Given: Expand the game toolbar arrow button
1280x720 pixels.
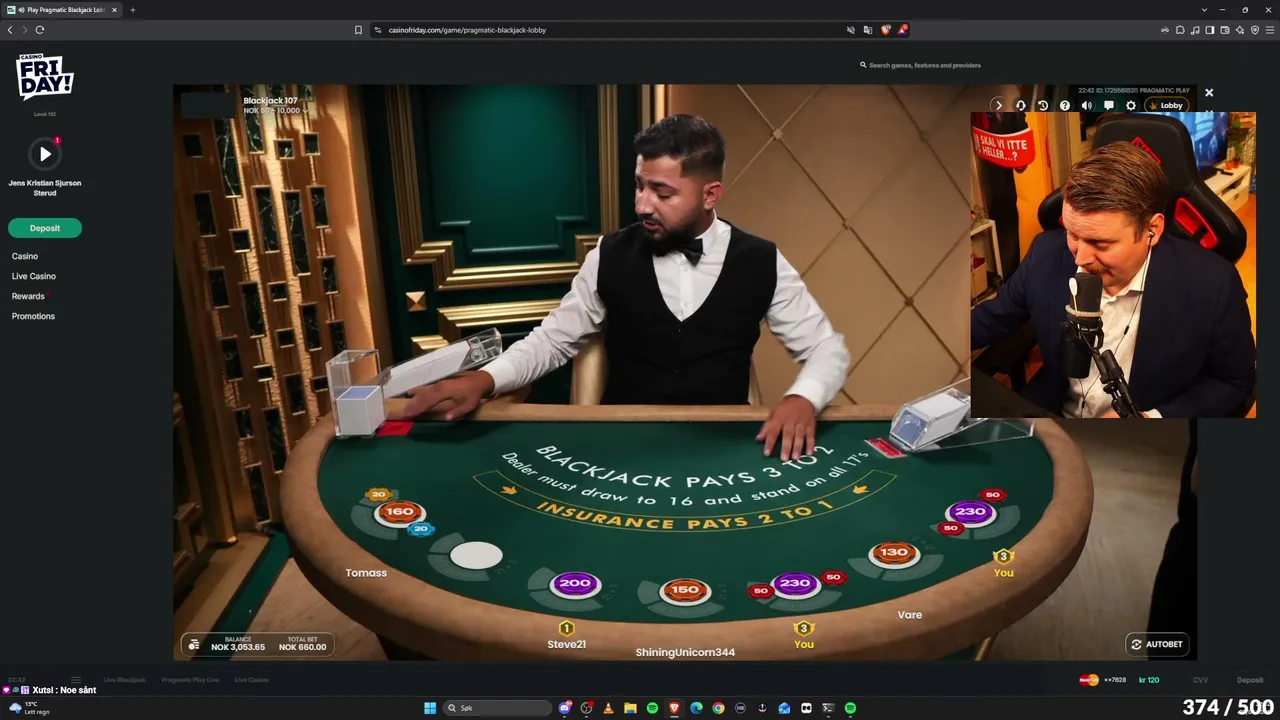Looking at the screenshot, I should (x=998, y=105).
